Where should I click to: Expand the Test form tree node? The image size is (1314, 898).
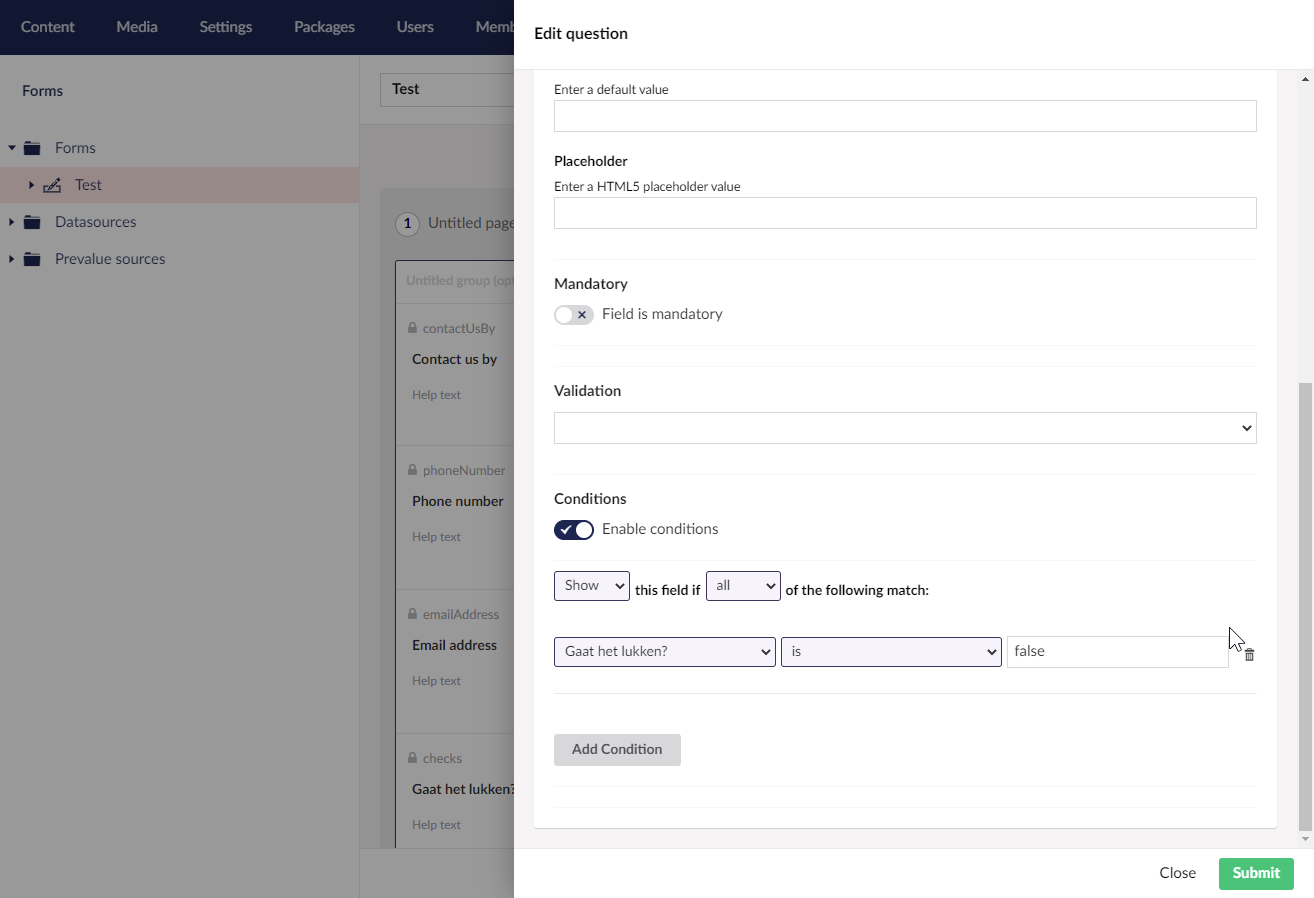coord(29,185)
